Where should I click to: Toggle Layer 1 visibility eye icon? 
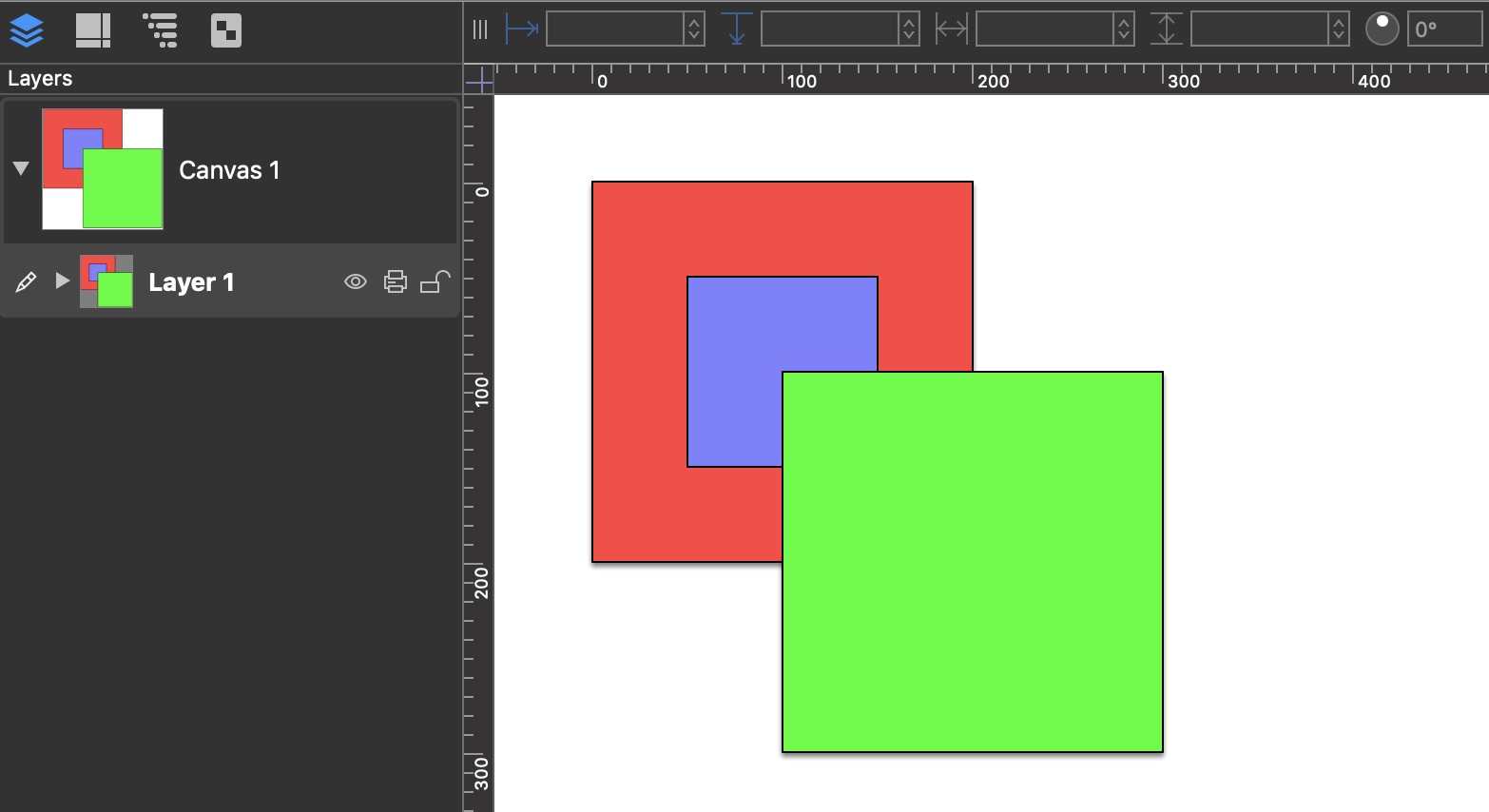click(356, 281)
